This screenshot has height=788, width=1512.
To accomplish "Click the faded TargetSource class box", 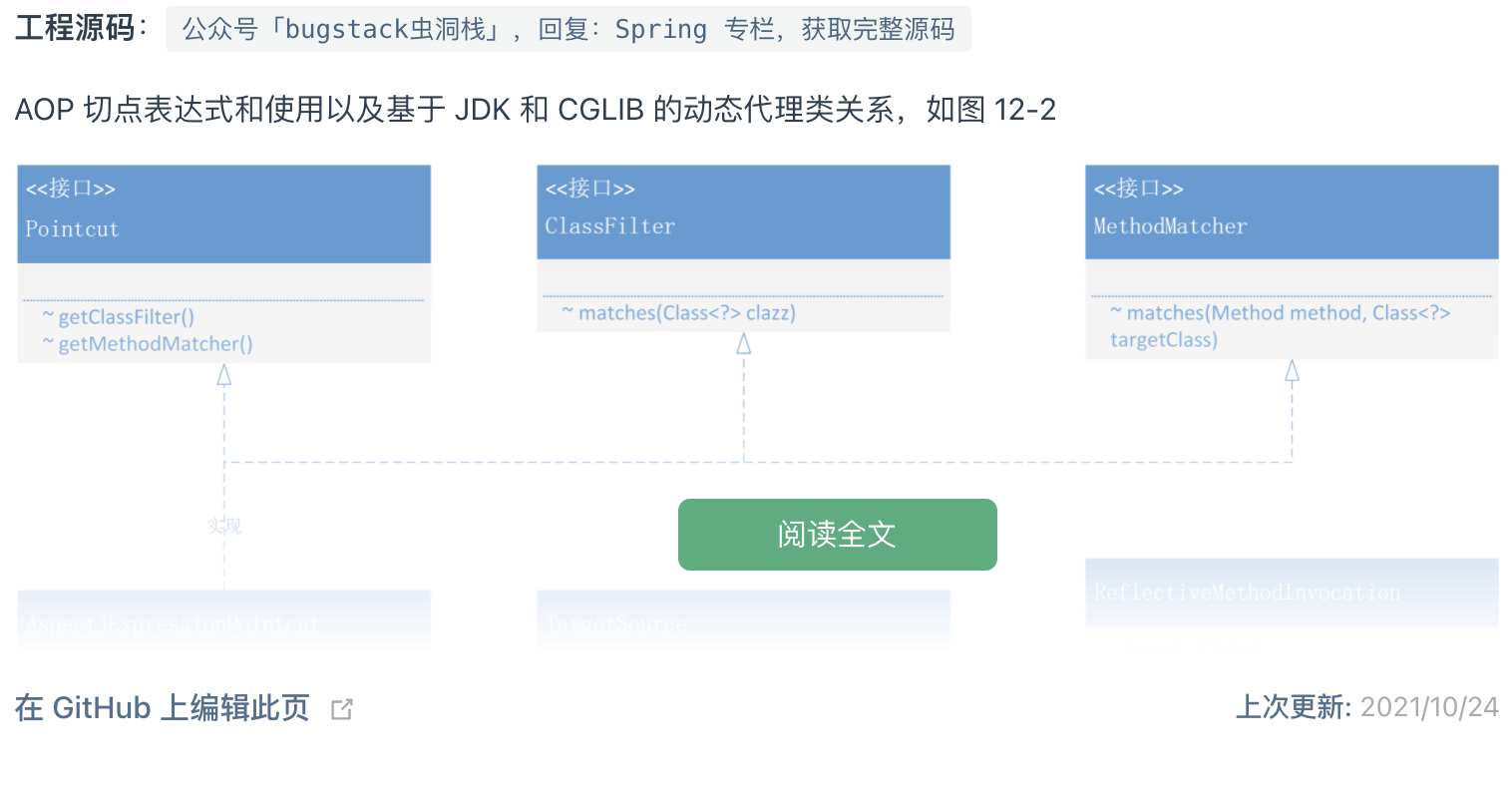I will click(743, 621).
